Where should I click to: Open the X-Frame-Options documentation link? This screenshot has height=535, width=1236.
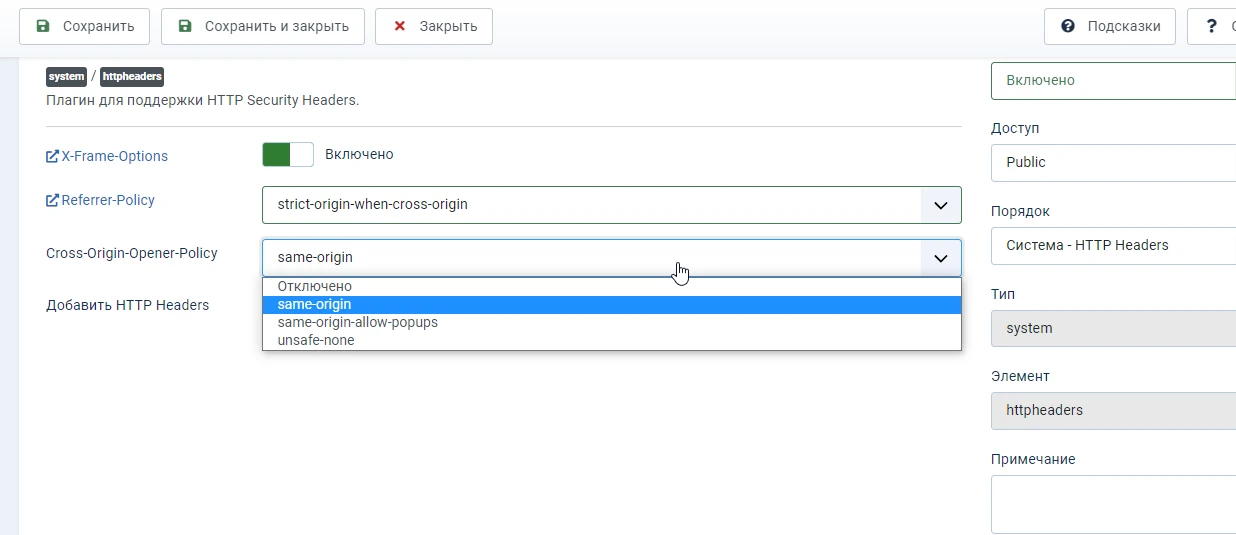(x=115, y=156)
